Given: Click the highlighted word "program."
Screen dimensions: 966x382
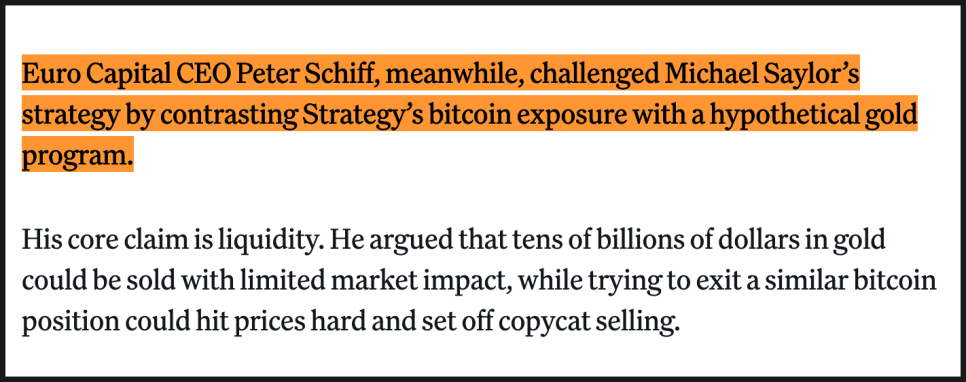Looking at the screenshot, I should click(78, 156).
